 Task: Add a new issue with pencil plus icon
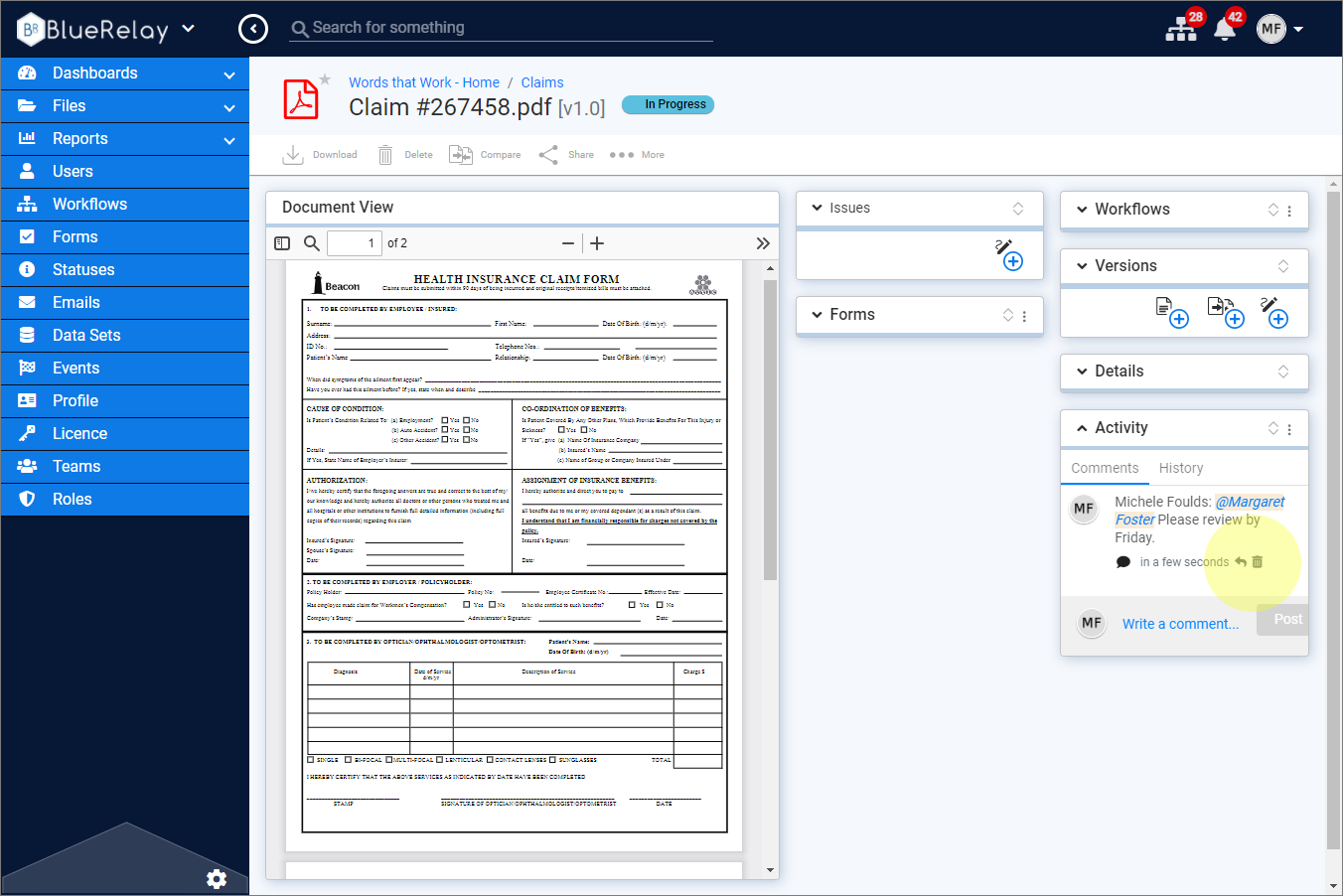(1008, 254)
